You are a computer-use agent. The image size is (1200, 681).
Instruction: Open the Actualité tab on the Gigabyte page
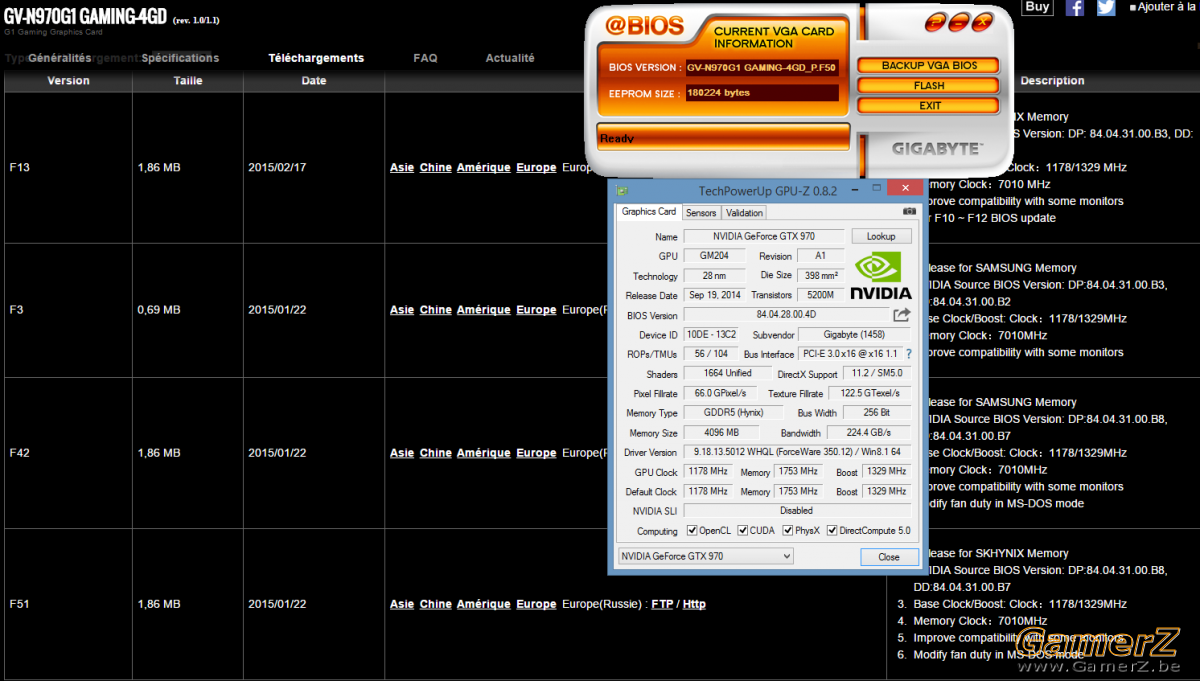(x=510, y=58)
